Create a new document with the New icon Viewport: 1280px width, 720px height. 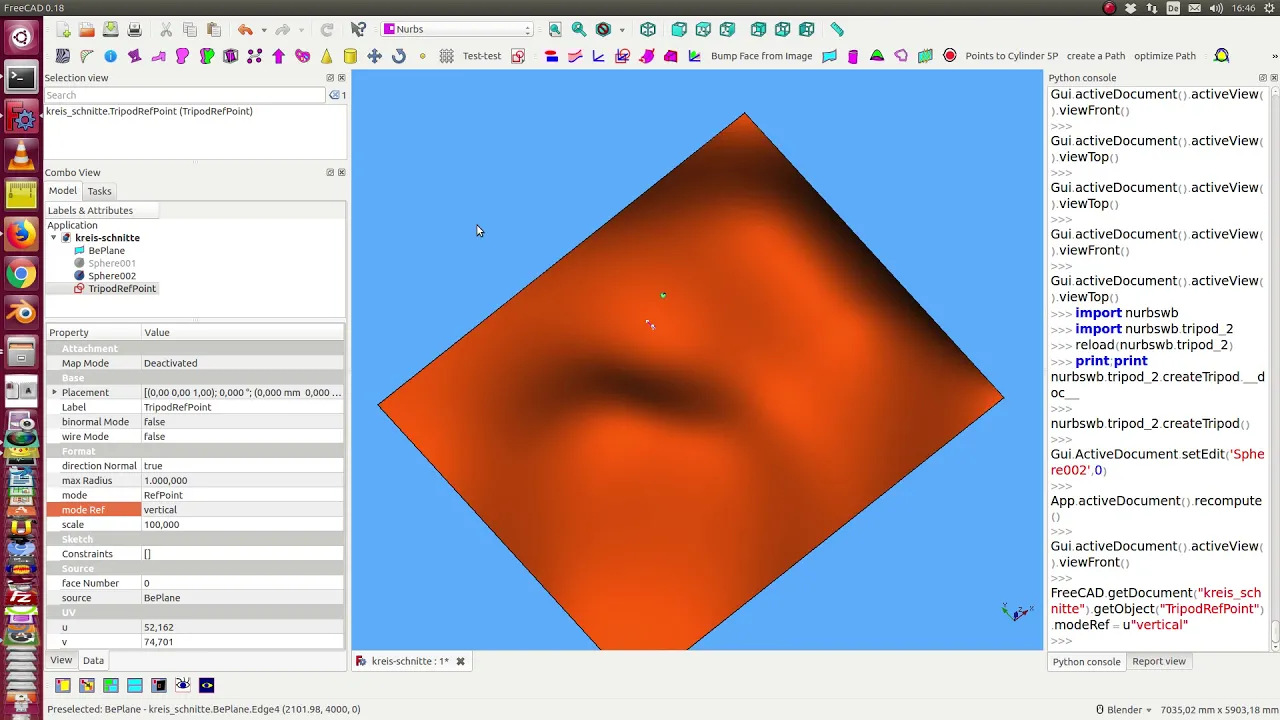[63, 30]
